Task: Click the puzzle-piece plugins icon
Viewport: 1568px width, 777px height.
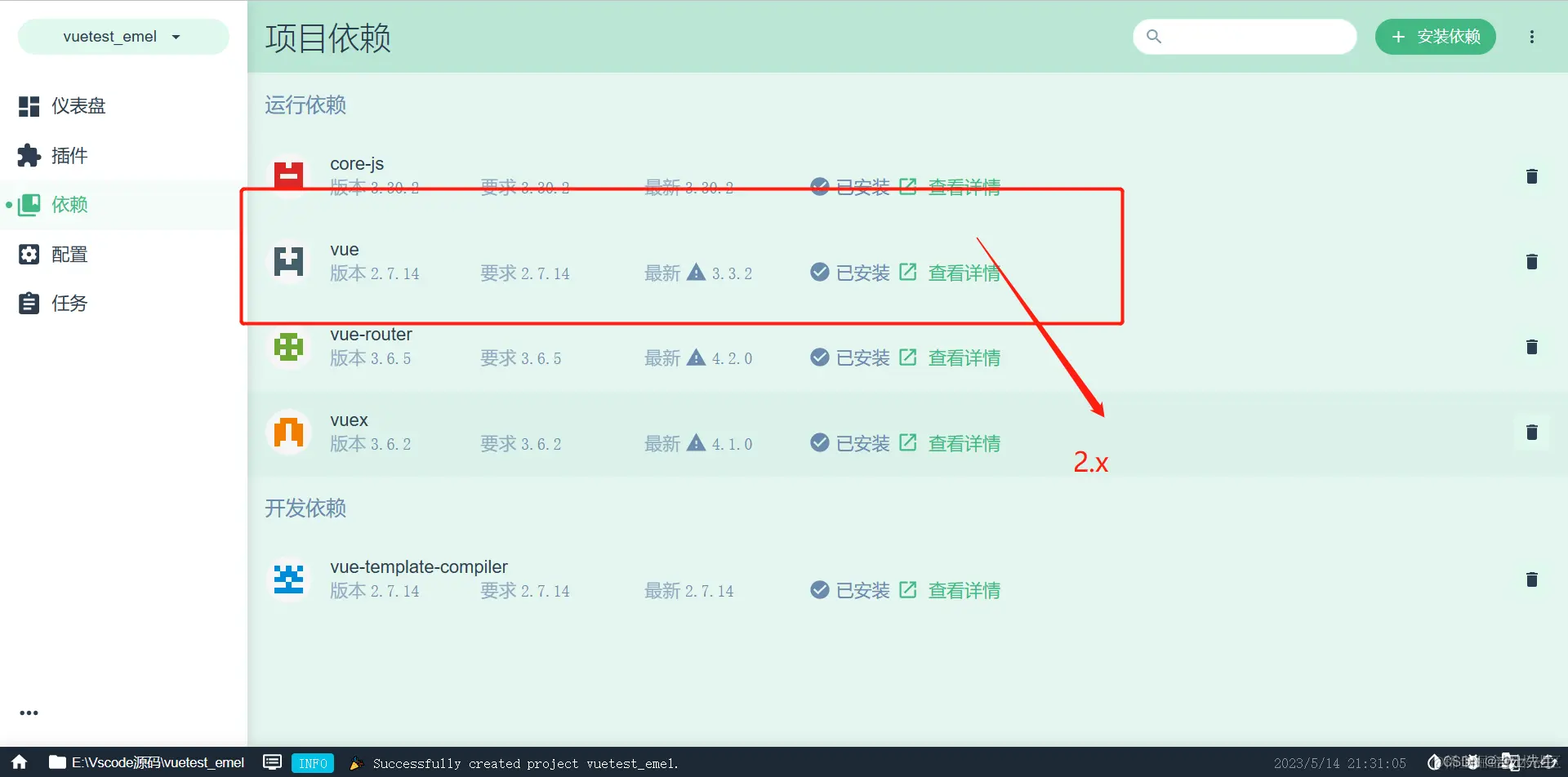Action: click(29, 156)
